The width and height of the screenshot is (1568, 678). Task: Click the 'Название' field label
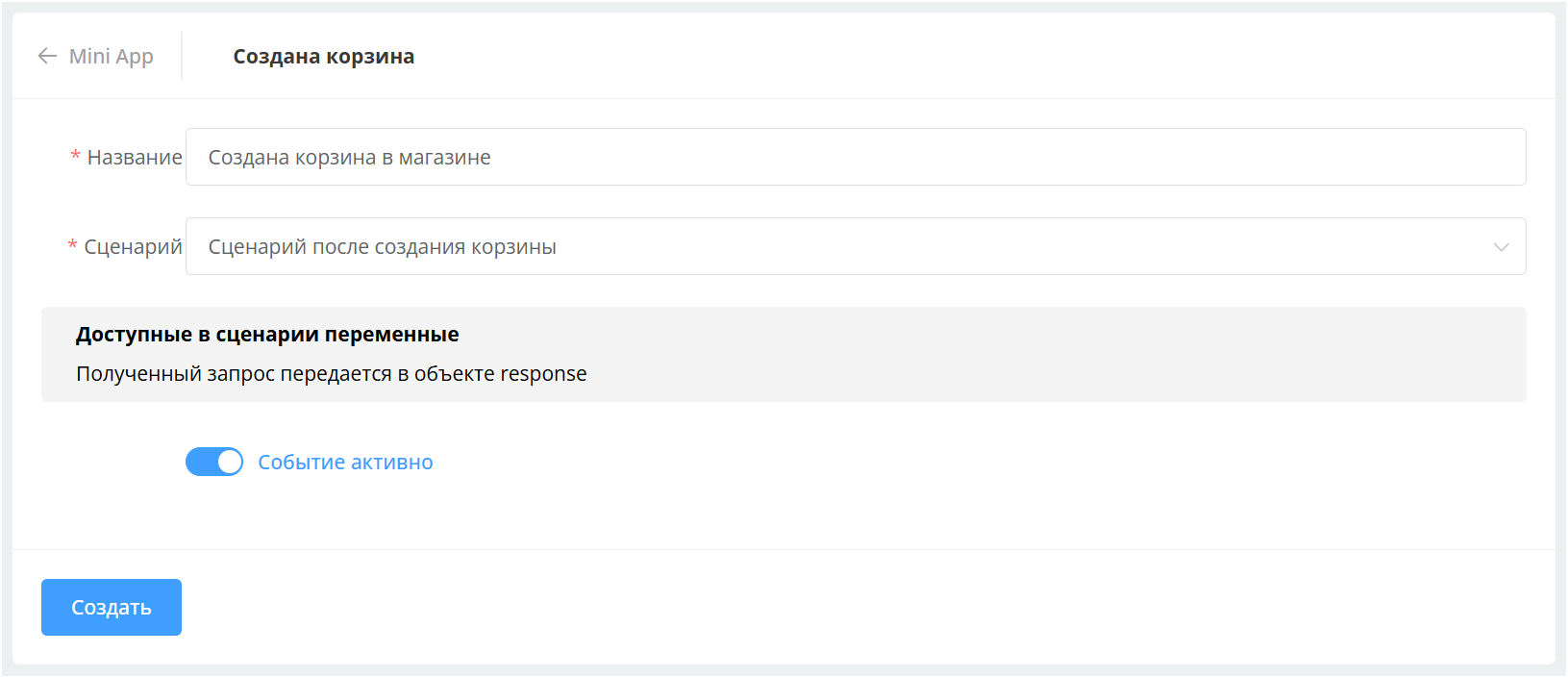point(135,157)
